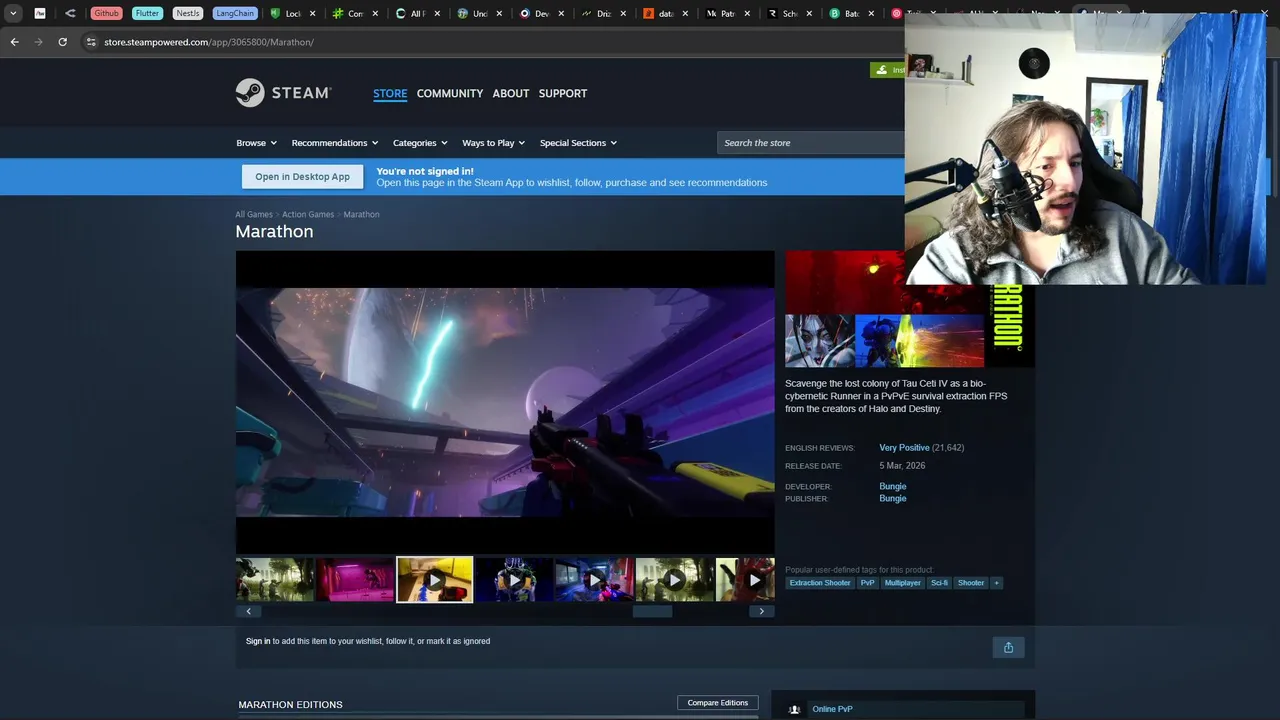
Task: Click the Very Positive reviews link
Action: click(x=904, y=448)
